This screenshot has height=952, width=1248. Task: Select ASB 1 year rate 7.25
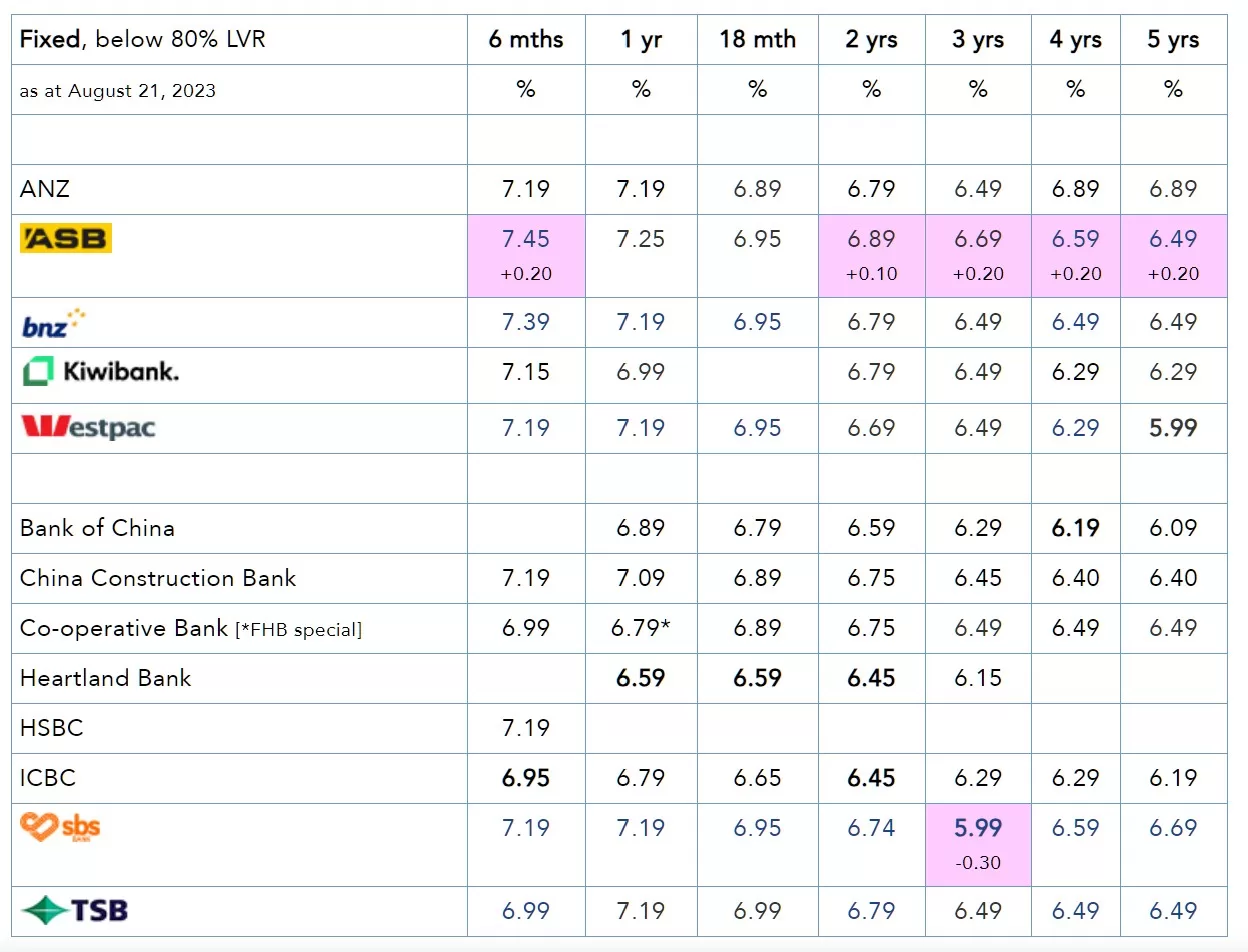tap(642, 239)
